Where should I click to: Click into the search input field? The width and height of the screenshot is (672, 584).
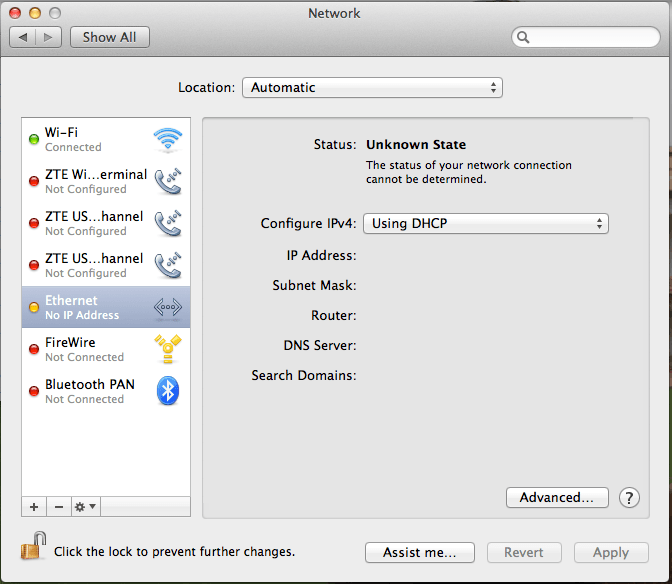tap(585, 37)
